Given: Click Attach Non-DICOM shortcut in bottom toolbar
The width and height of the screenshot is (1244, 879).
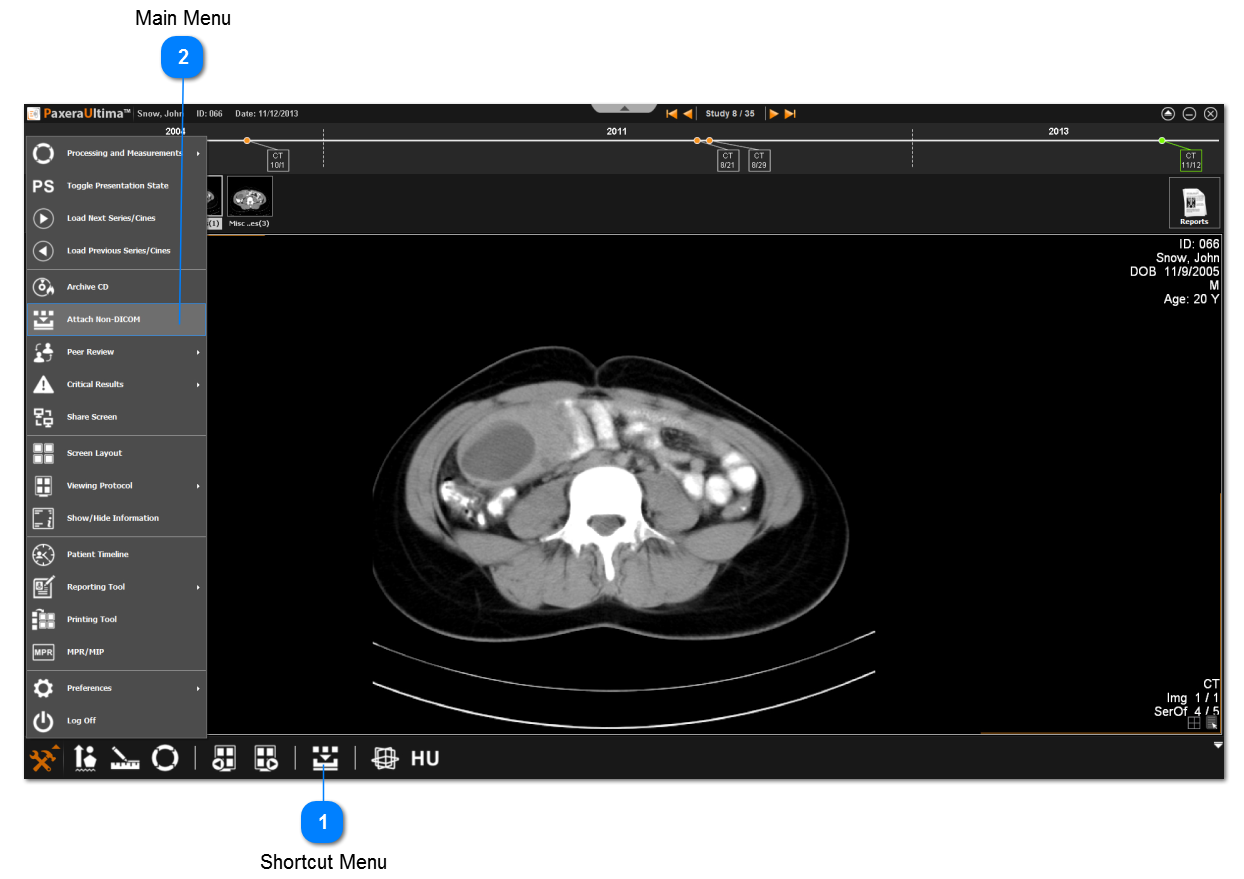Looking at the screenshot, I should point(324,759).
